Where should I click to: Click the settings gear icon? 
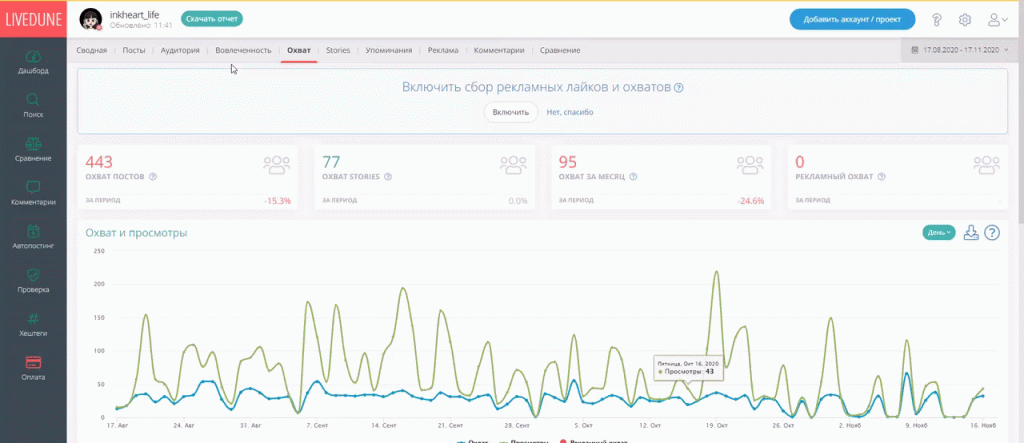coord(965,19)
